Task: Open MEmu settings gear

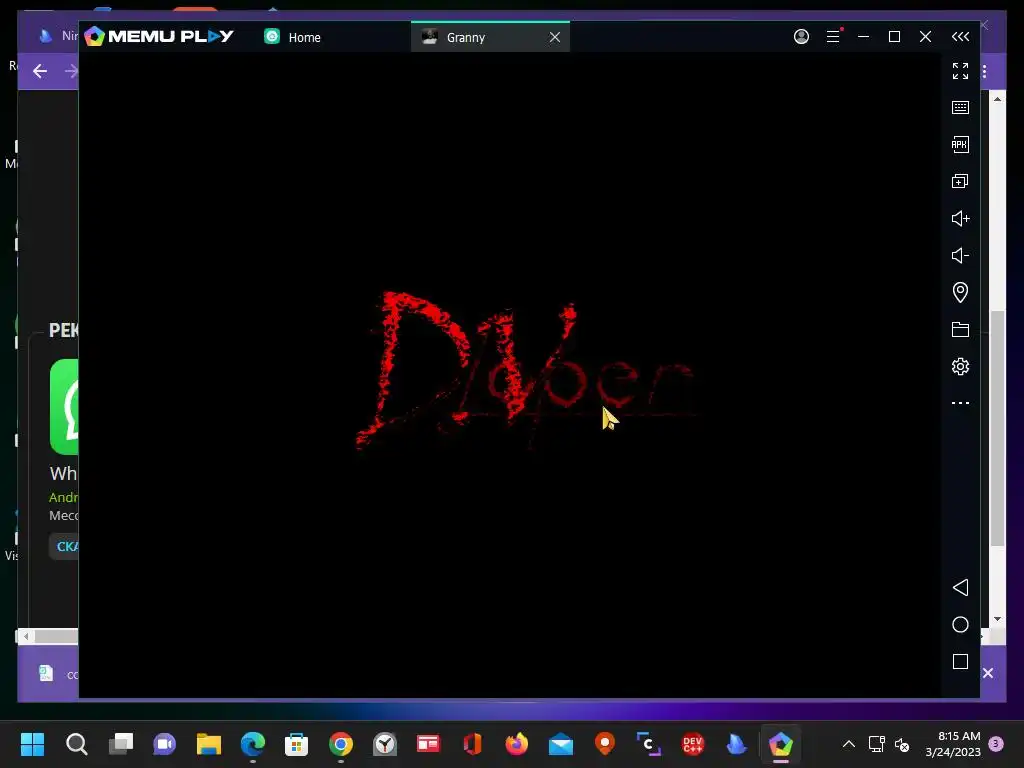Action: pyautogui.click(x=960, y=366)
